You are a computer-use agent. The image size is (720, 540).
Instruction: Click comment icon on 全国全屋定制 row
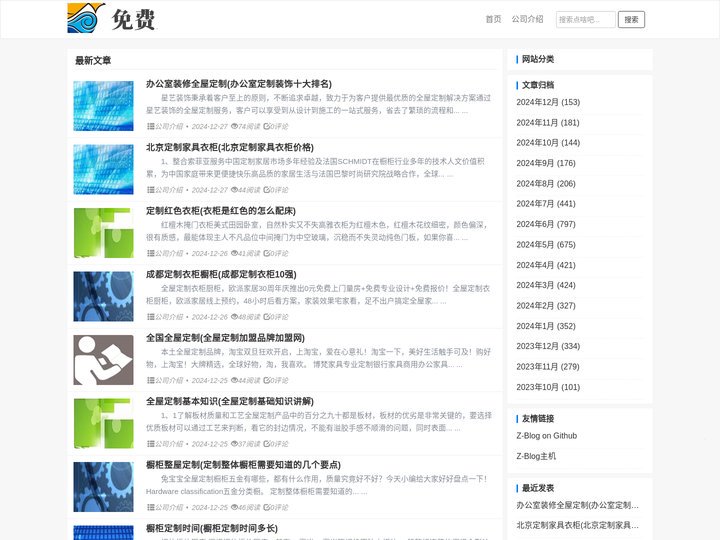(266, 380)
